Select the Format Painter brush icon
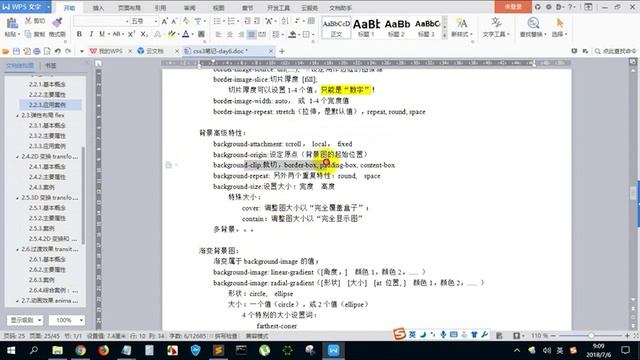640x360 pixels. 57,23
